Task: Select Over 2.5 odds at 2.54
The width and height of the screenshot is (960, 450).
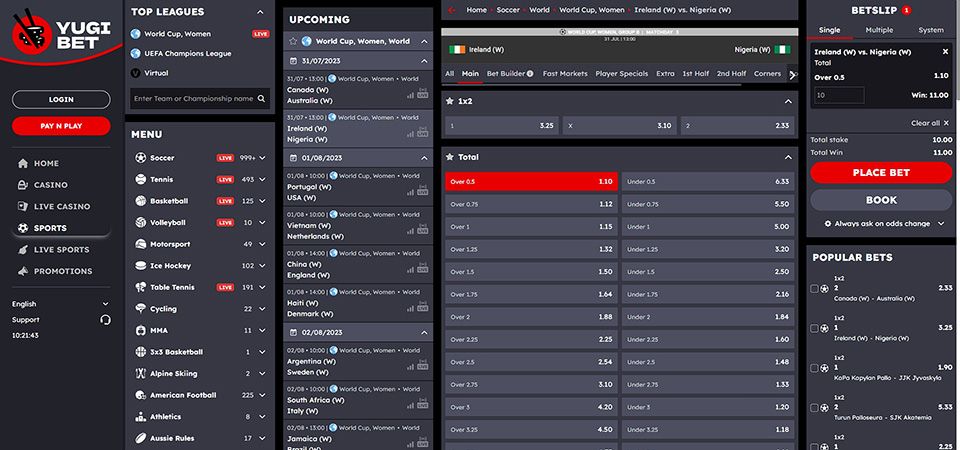Action: (x=531, y=362)
